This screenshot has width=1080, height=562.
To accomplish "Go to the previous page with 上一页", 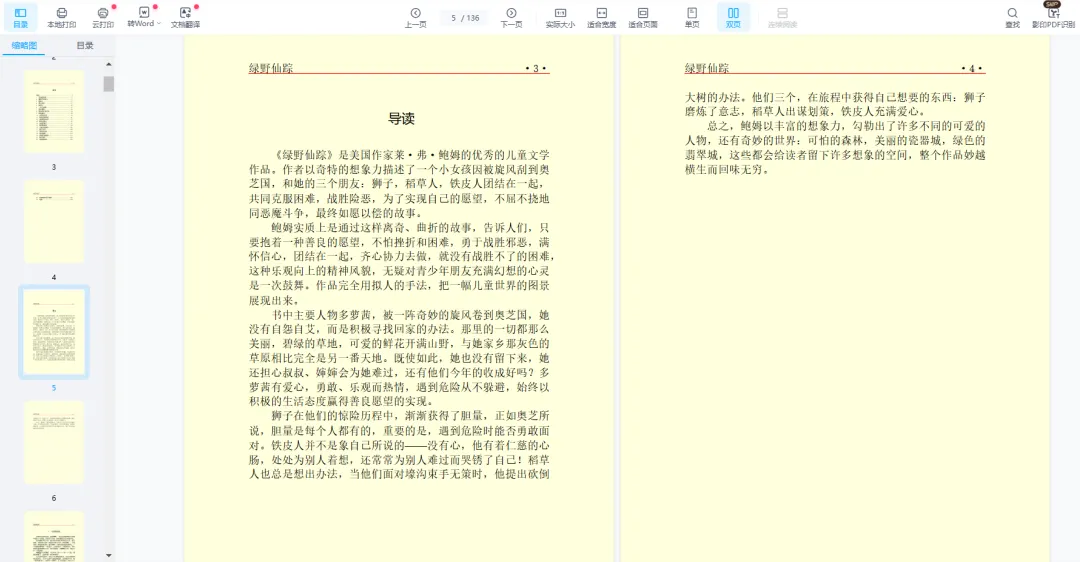I will (415, 17).
